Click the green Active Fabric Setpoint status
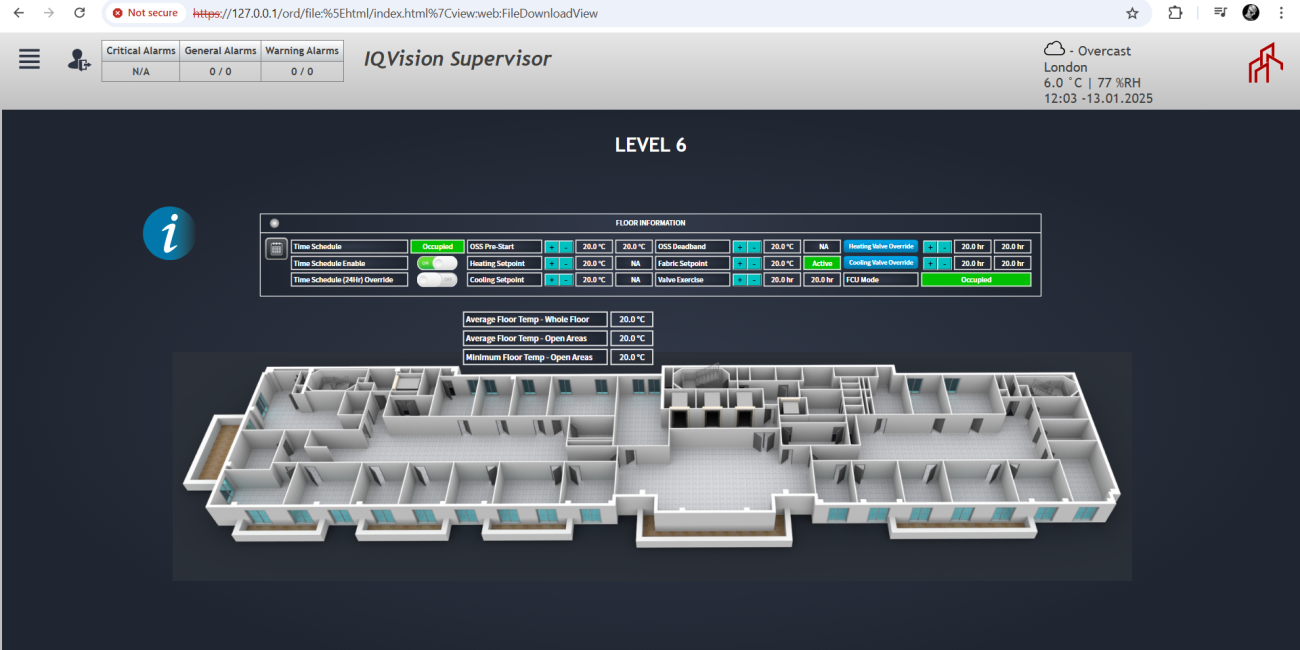Screen dimensions: 1300x650 pyautogui.click(x=822, y=263)
